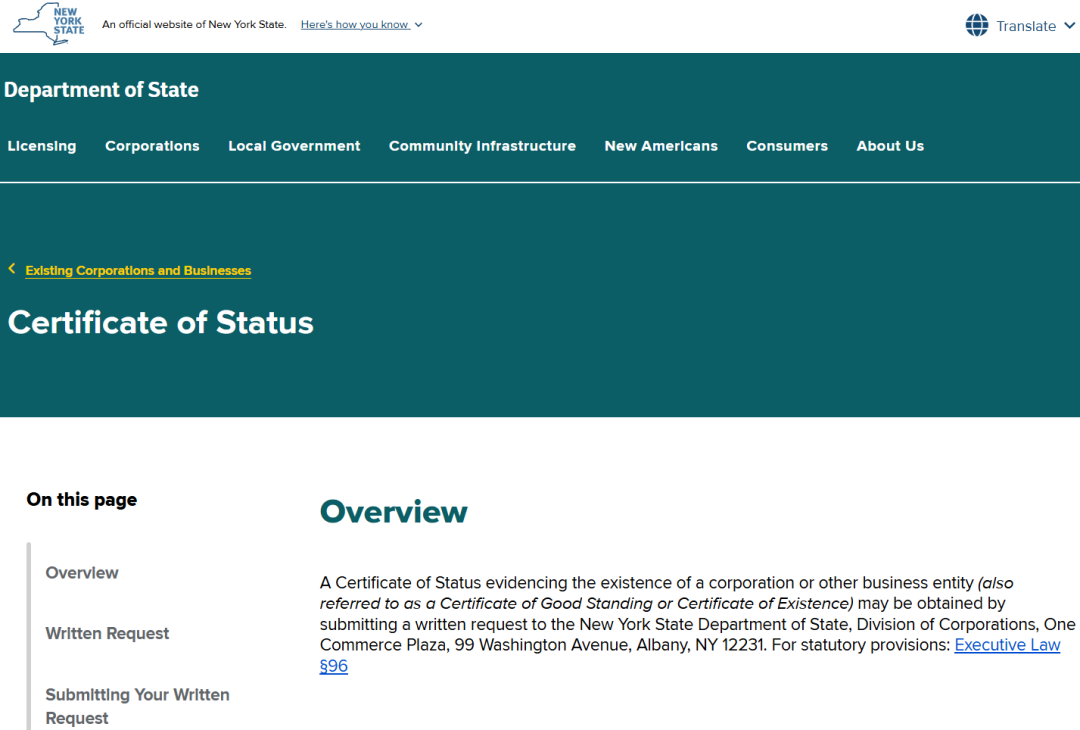
Task: Go to Department of State home
Action: (101, 90)
